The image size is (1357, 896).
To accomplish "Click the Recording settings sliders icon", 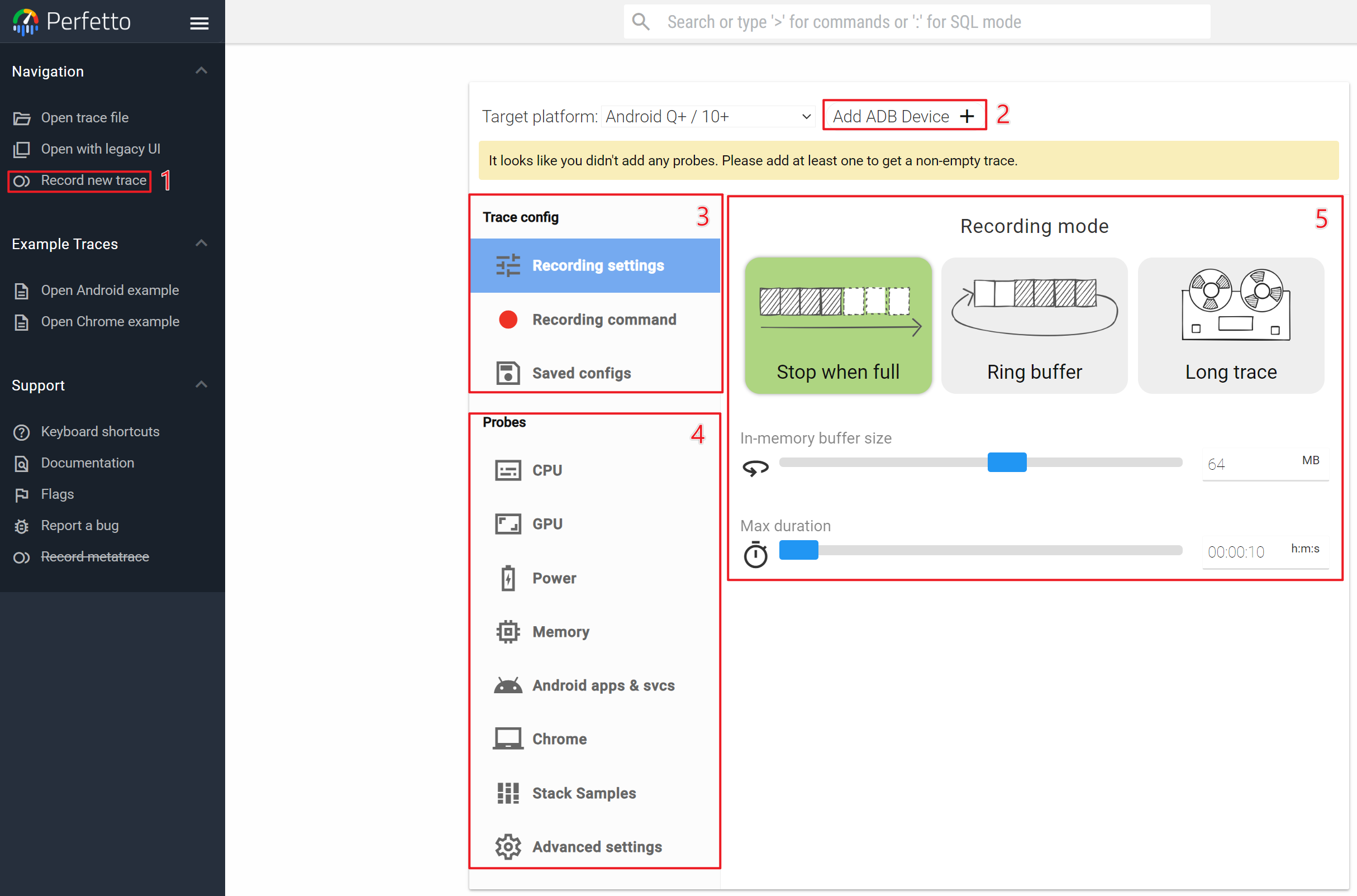I will (508, 265).
